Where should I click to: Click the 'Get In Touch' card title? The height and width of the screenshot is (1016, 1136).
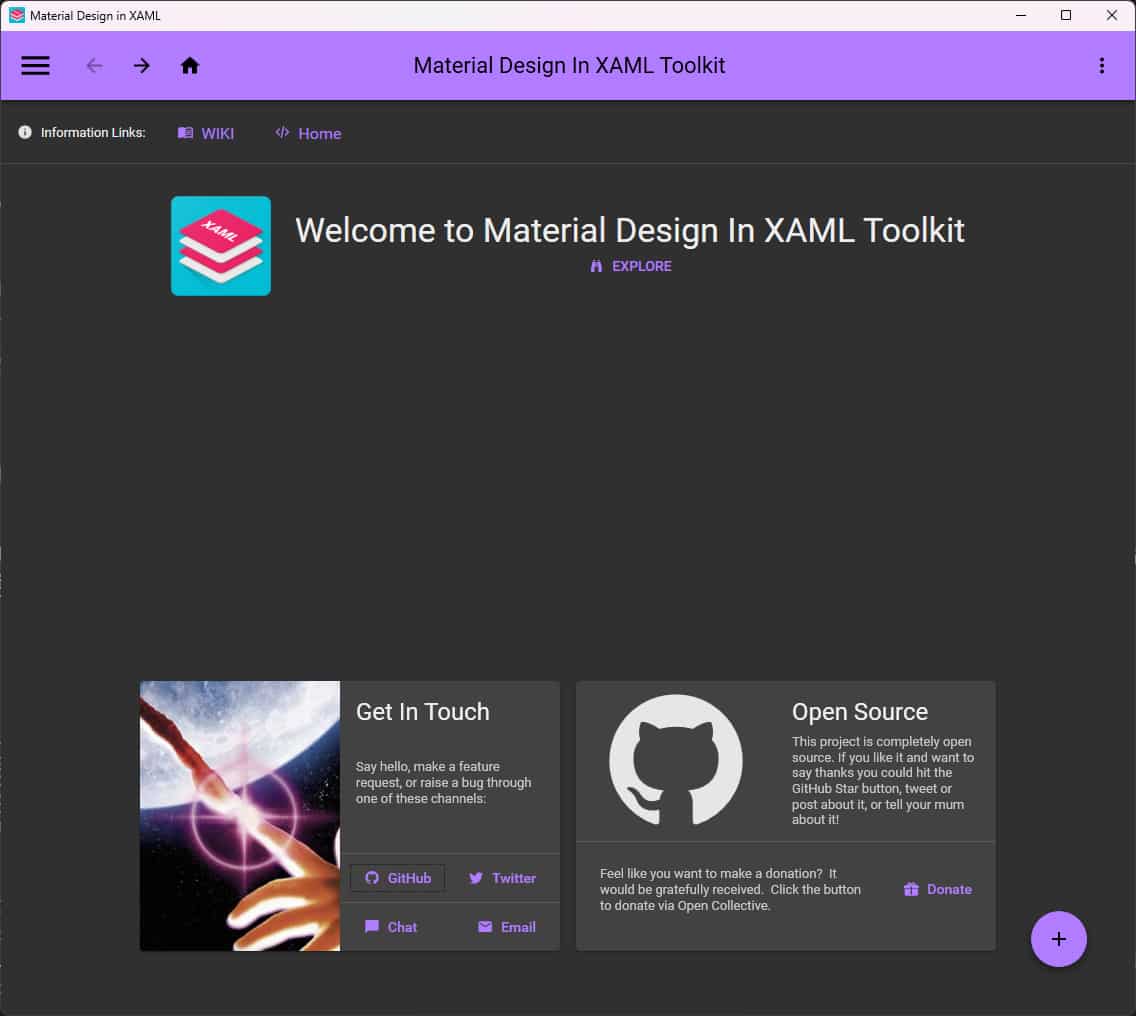[422, 712]
